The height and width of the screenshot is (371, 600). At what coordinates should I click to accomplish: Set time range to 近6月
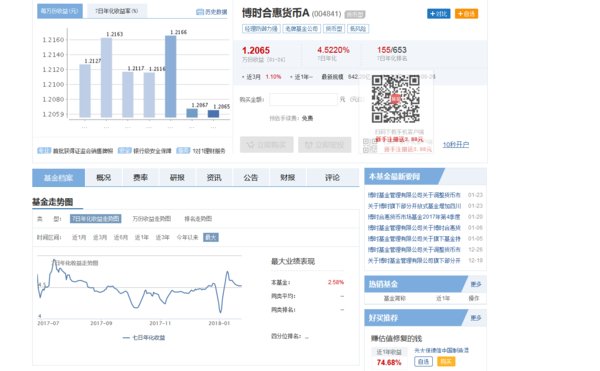pyautogui.click(x=121, y=238)
